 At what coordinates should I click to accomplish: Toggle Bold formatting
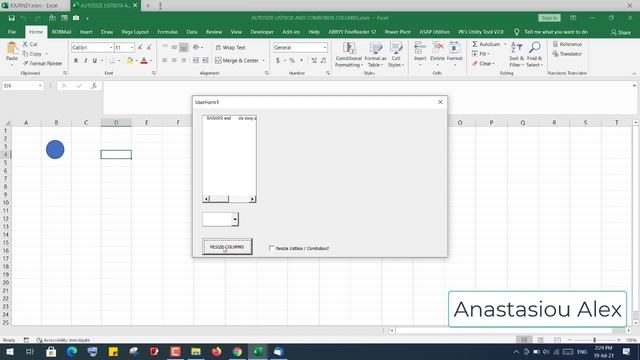click(76, 60)
